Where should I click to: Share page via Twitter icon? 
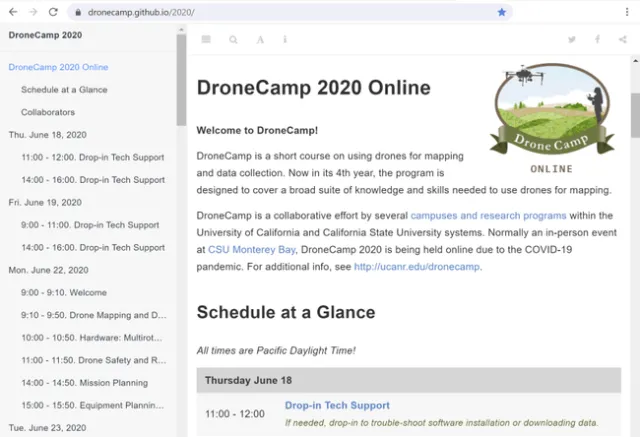click(572, 39)
